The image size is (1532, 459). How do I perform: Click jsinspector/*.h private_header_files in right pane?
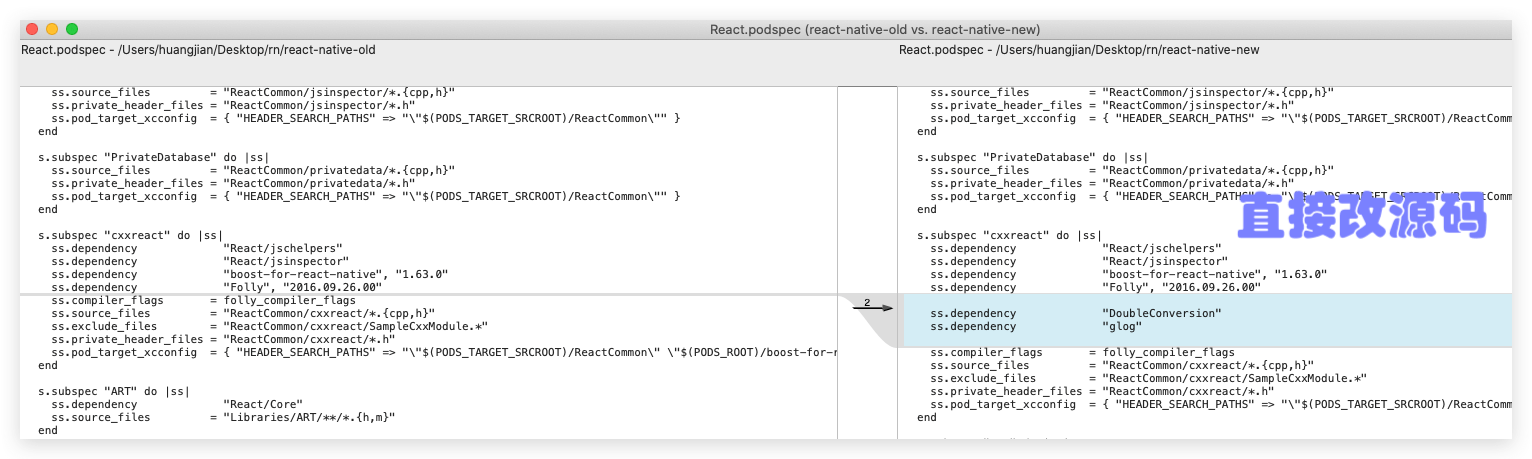pyautogui.click(x=1113, y=105)
